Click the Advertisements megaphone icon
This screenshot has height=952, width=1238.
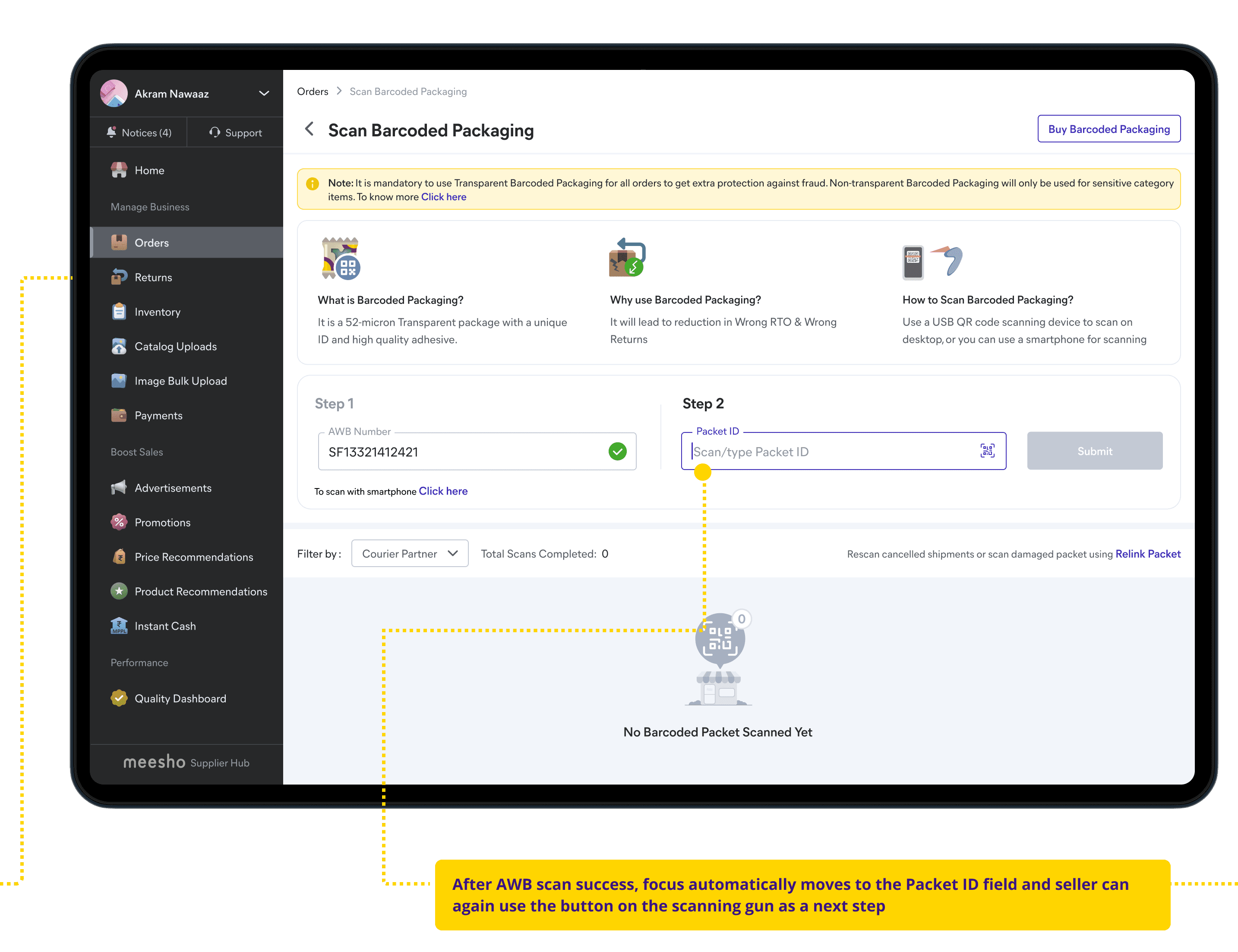coord(119,487)
